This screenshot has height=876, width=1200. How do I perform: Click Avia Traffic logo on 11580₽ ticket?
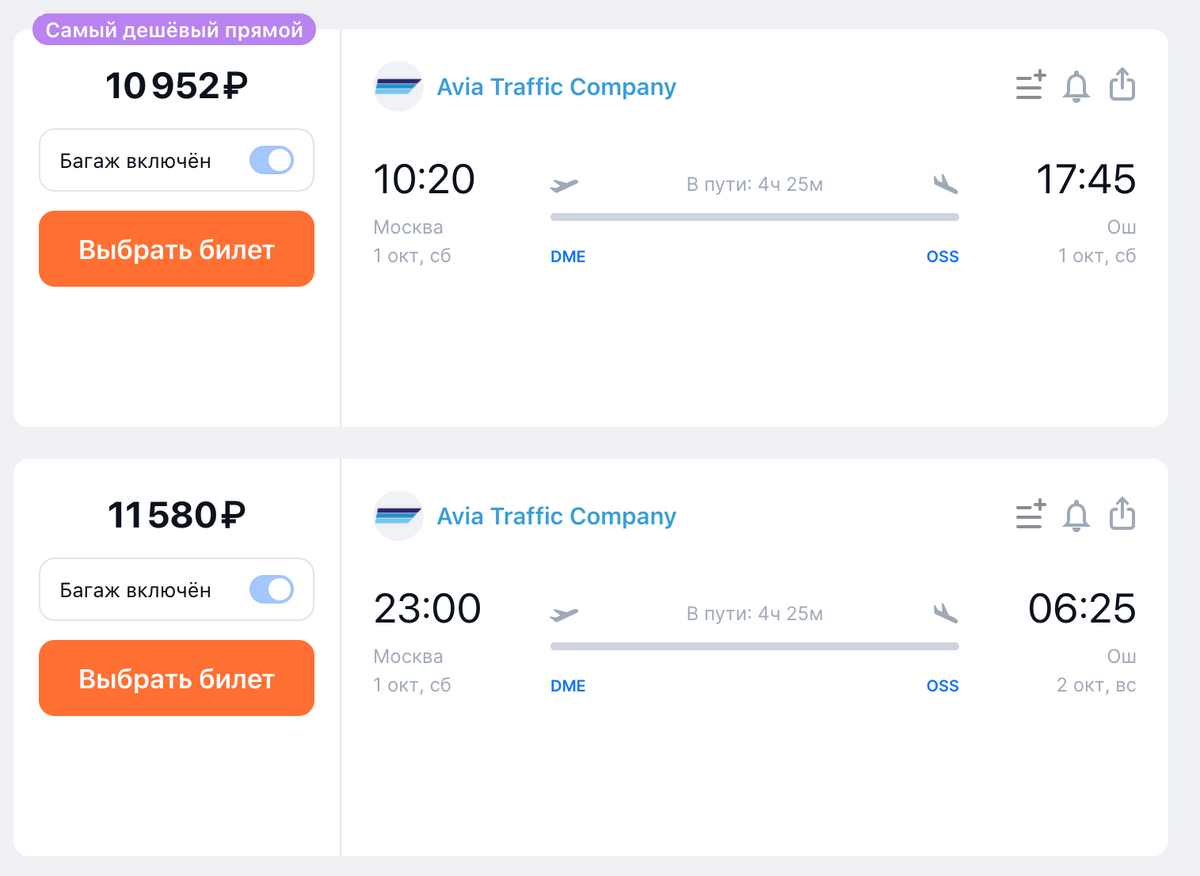pyautogui.click(x=398, y=516)
